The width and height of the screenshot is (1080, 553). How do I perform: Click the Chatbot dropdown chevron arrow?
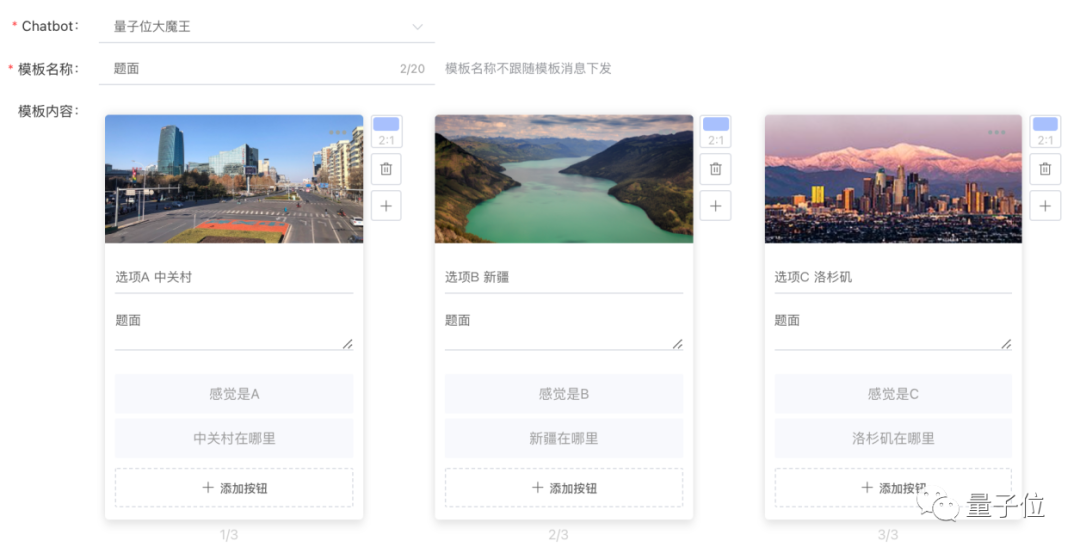pyautogui.click(x=417, y=27)
